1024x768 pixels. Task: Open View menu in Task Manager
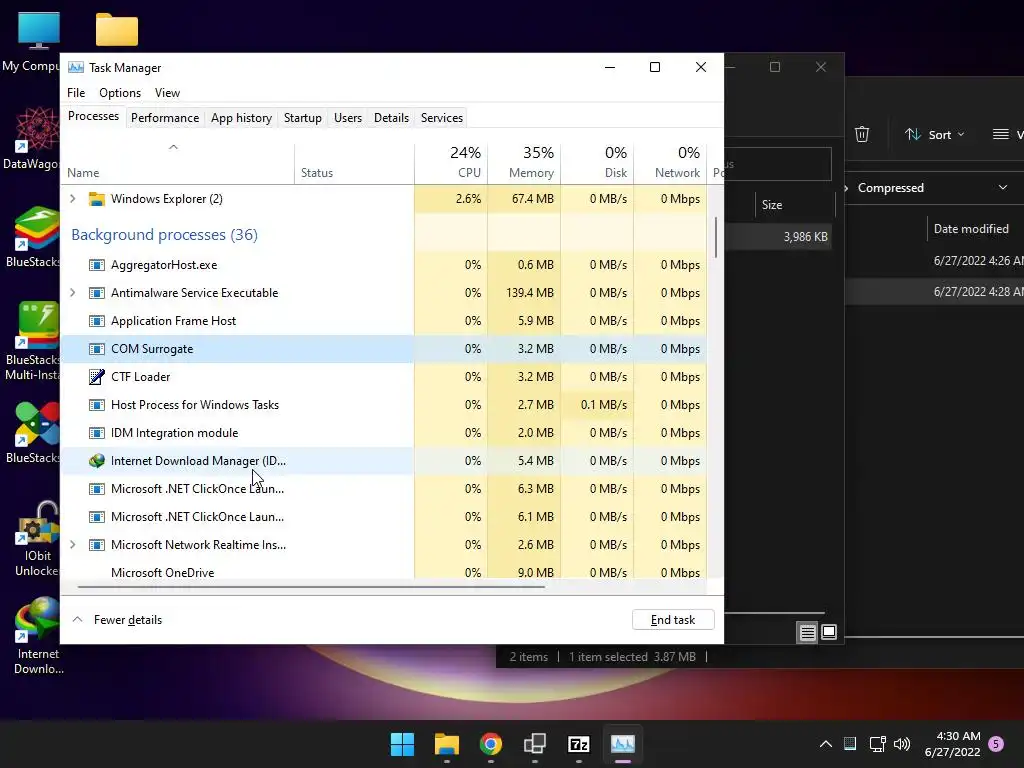tap(167, 93)
